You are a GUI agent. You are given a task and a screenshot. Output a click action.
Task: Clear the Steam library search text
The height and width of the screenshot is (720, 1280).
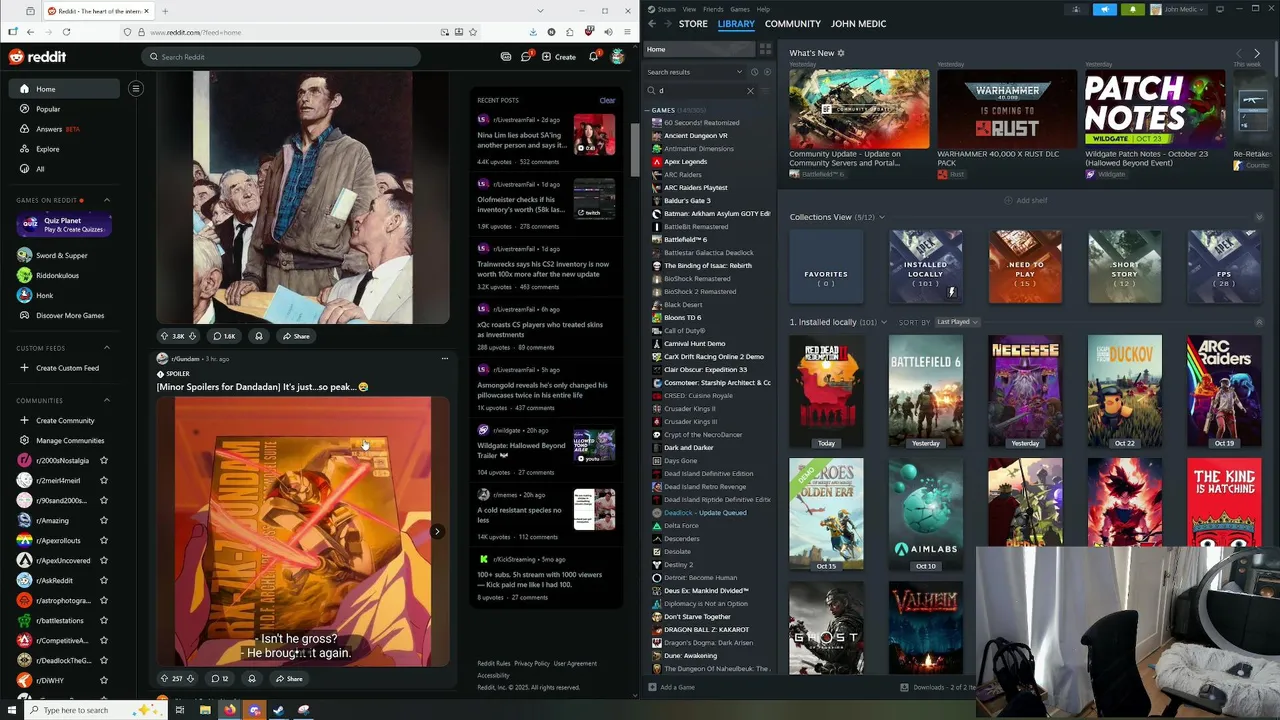pyautogui.click(x=750, y=91)
